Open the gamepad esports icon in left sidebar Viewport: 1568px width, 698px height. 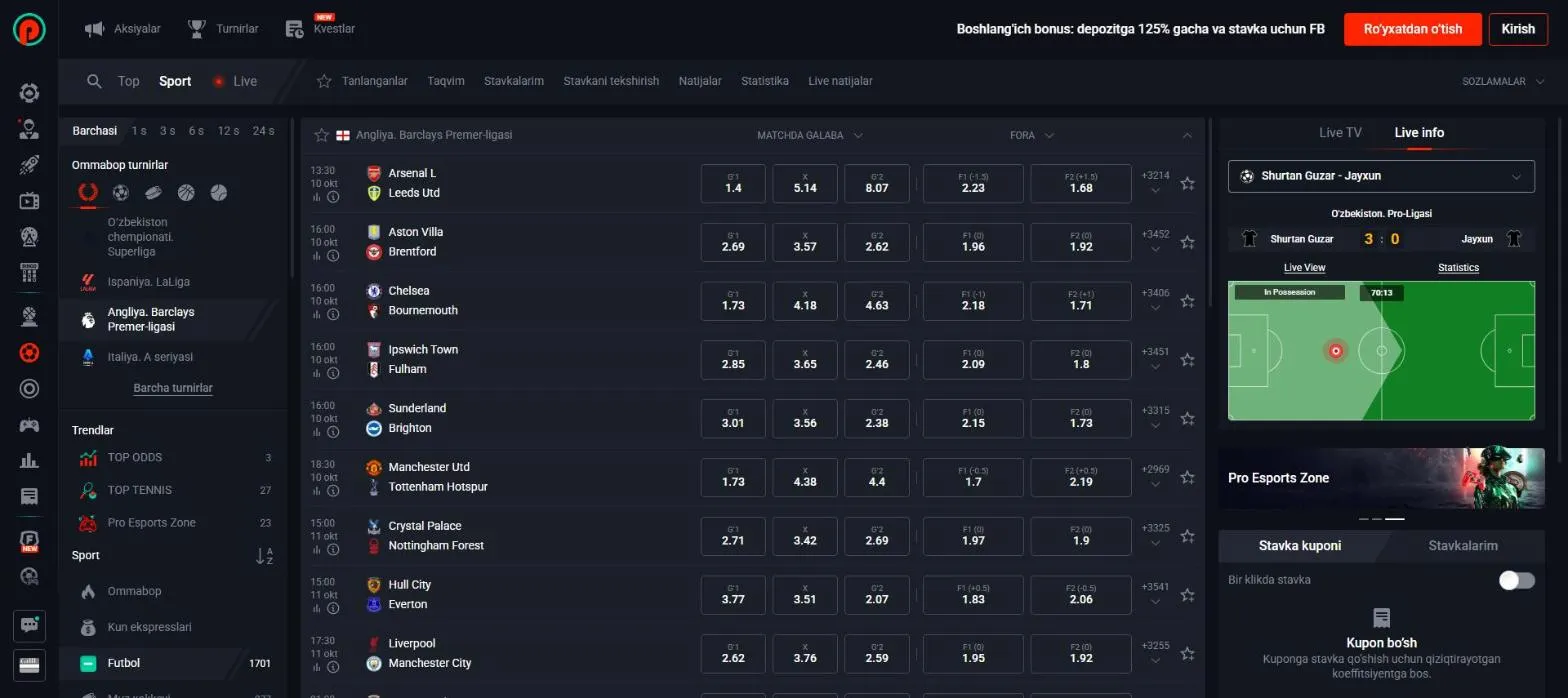click(29, 425)
